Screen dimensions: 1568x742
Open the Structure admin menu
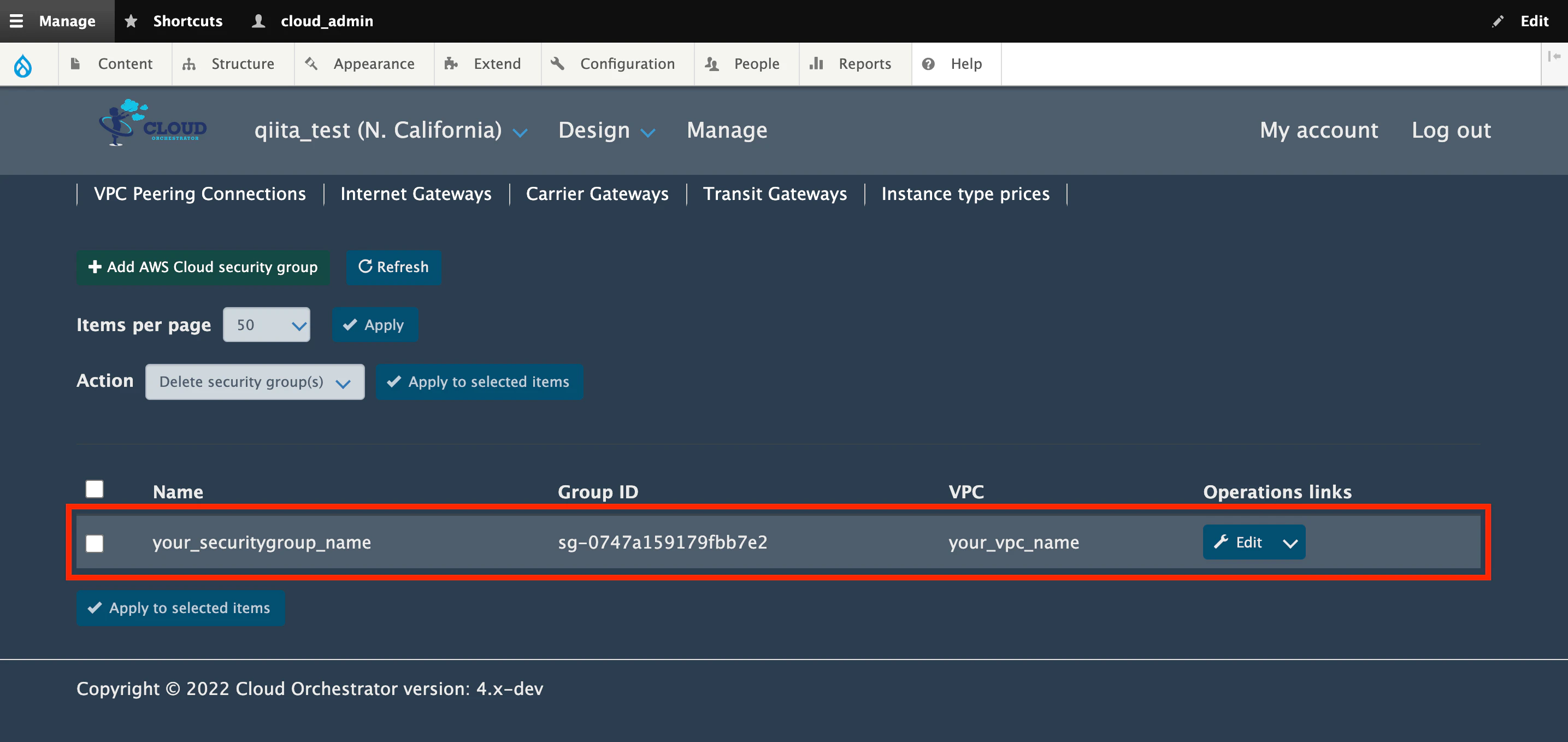pyautogui.click(x=233, y=64)
